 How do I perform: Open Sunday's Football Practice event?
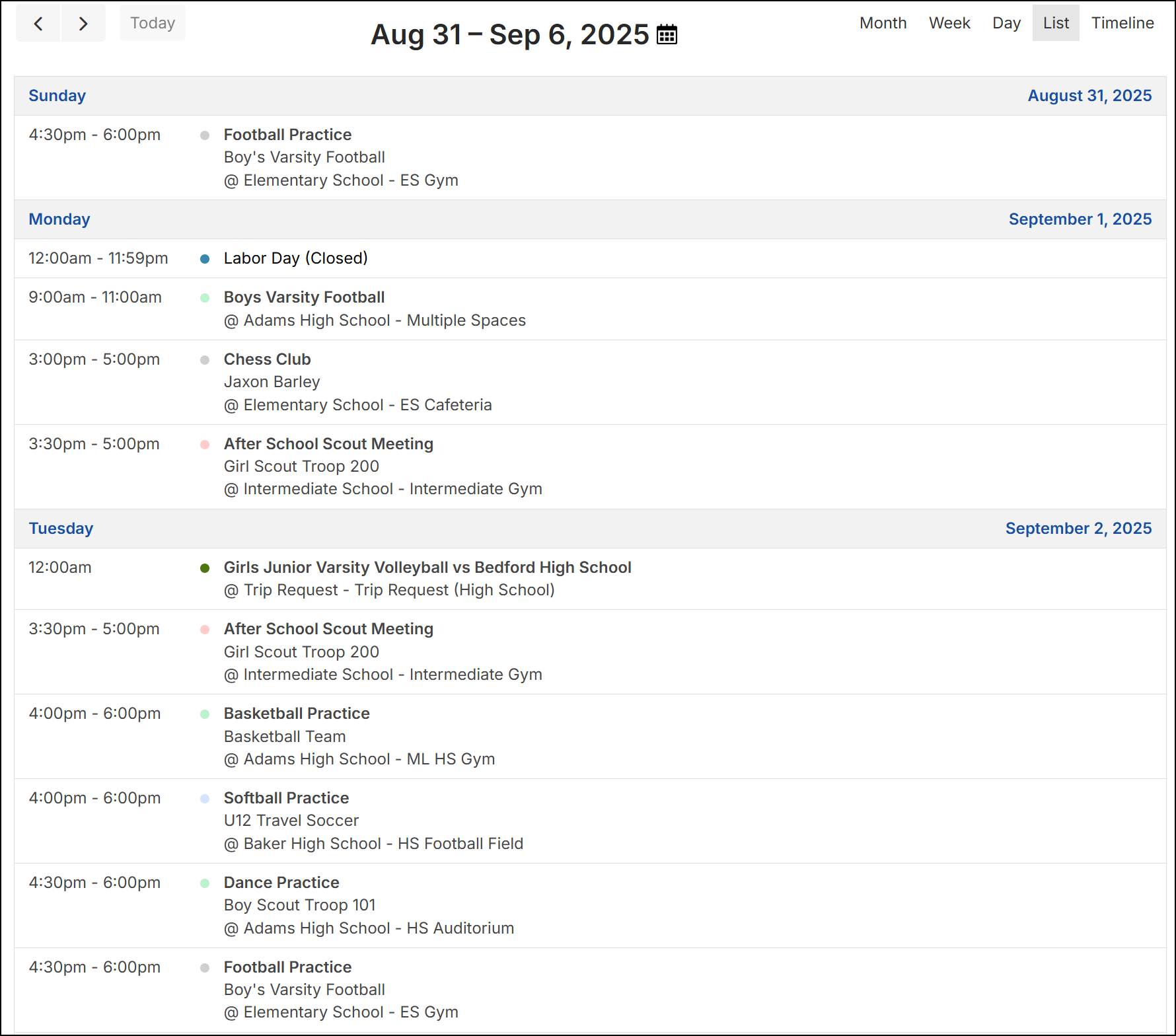pyautogui.click(x=287, y=135)
